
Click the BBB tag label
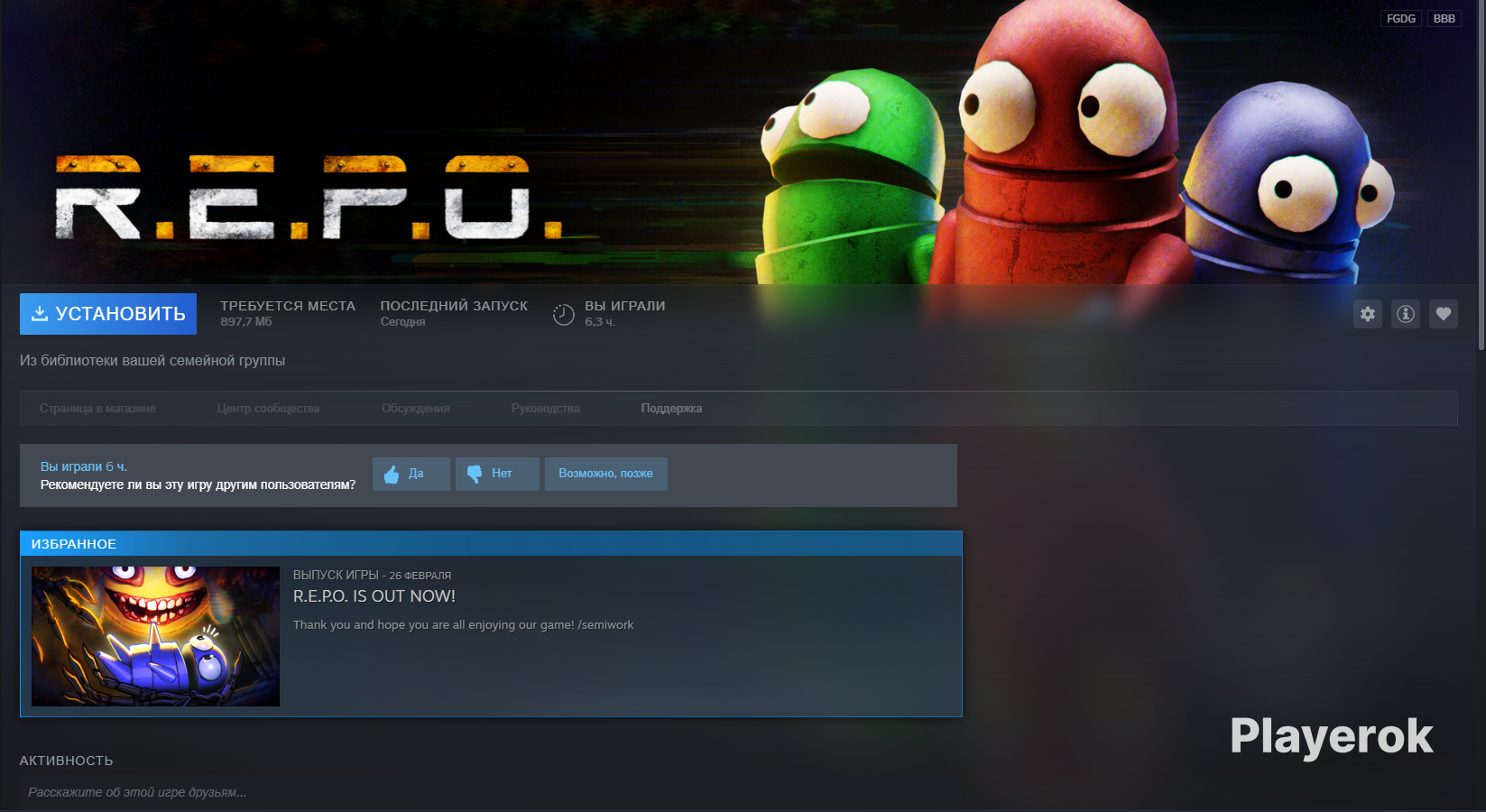1444,19
